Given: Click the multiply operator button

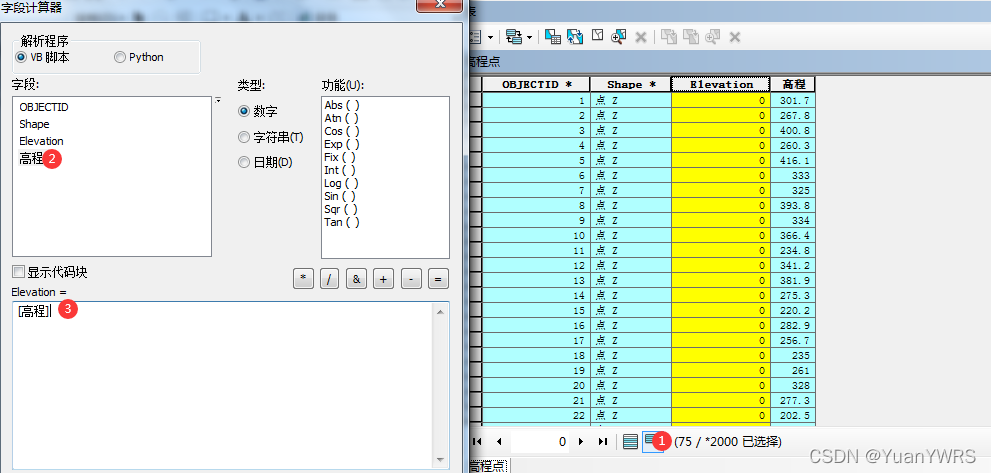Looking at the screenshot, I should (x=302, y=280).
